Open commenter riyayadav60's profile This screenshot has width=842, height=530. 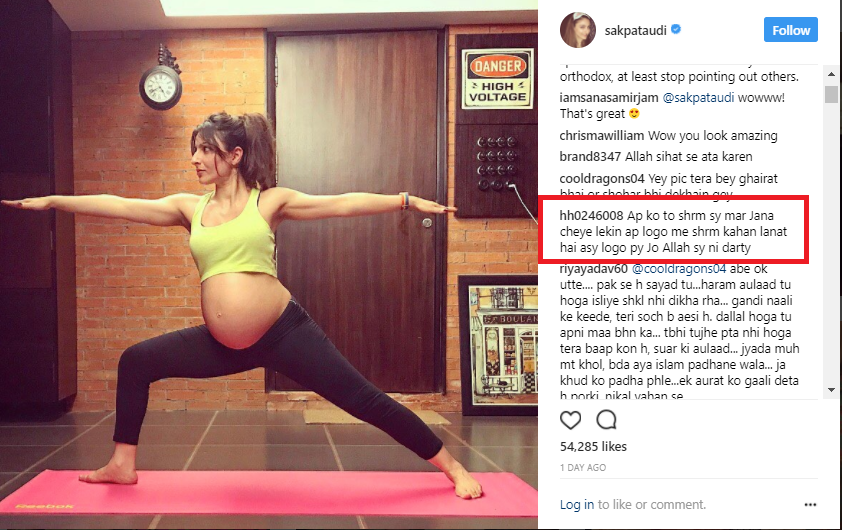pos(593,268)
